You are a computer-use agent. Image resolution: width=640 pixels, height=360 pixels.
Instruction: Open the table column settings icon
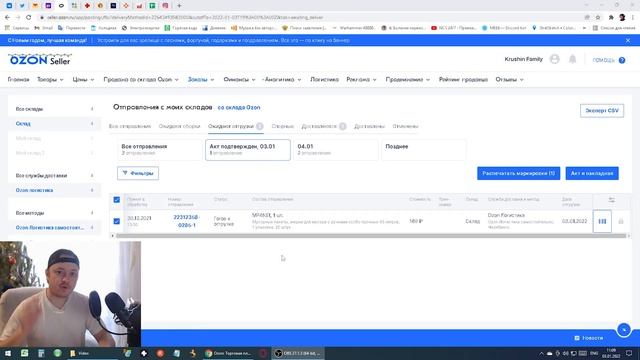point(611,200)
